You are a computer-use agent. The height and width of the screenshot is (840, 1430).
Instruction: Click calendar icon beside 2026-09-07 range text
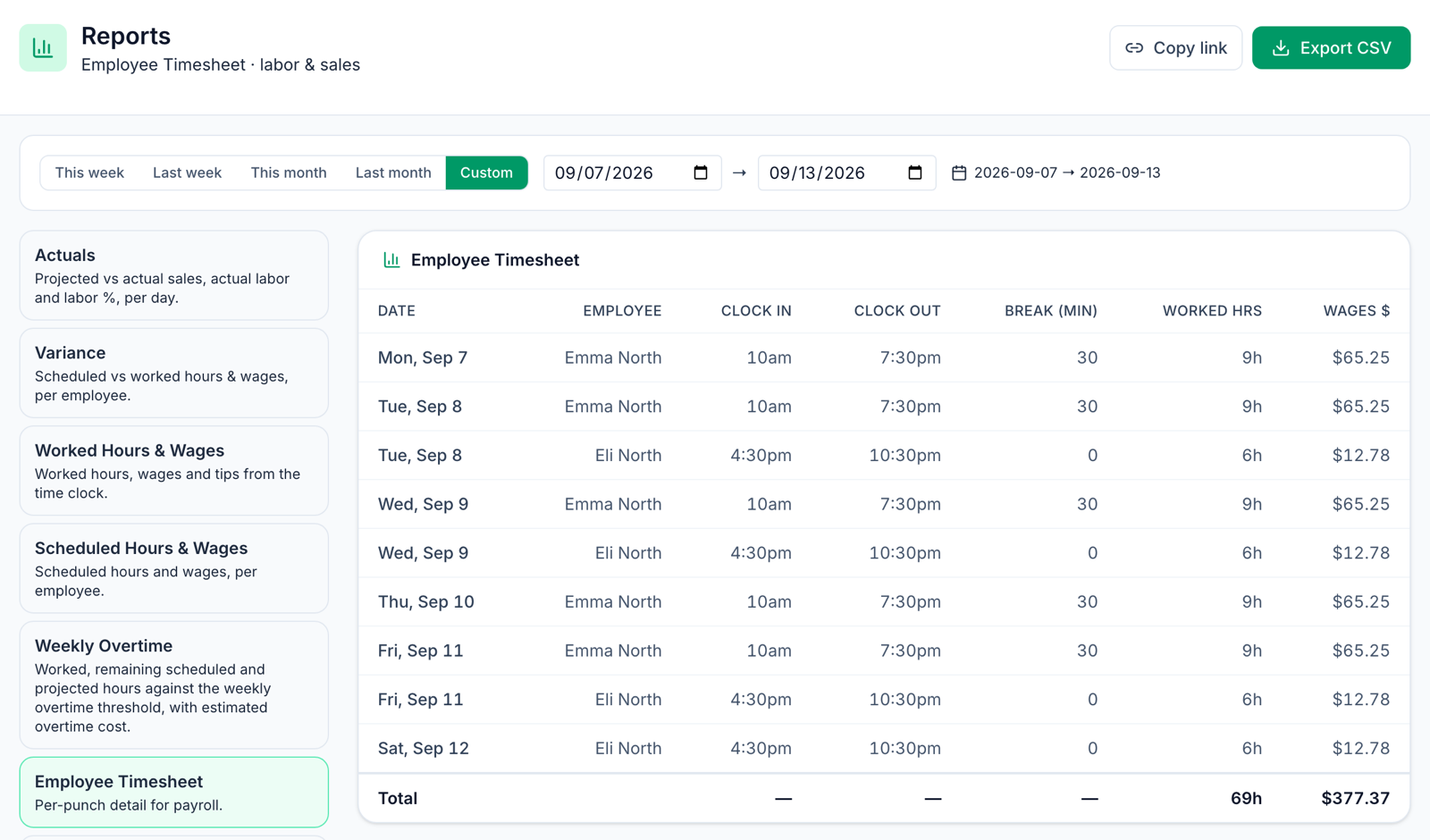coord(959,172)
